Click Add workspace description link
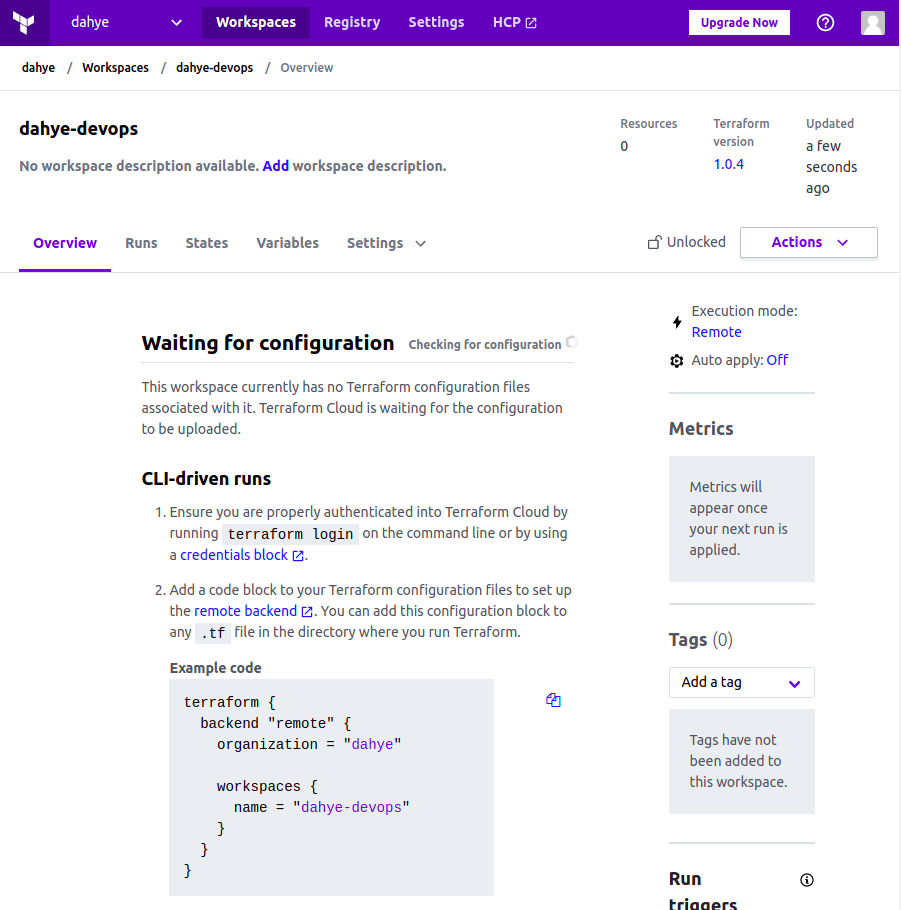 click(276, 166)
